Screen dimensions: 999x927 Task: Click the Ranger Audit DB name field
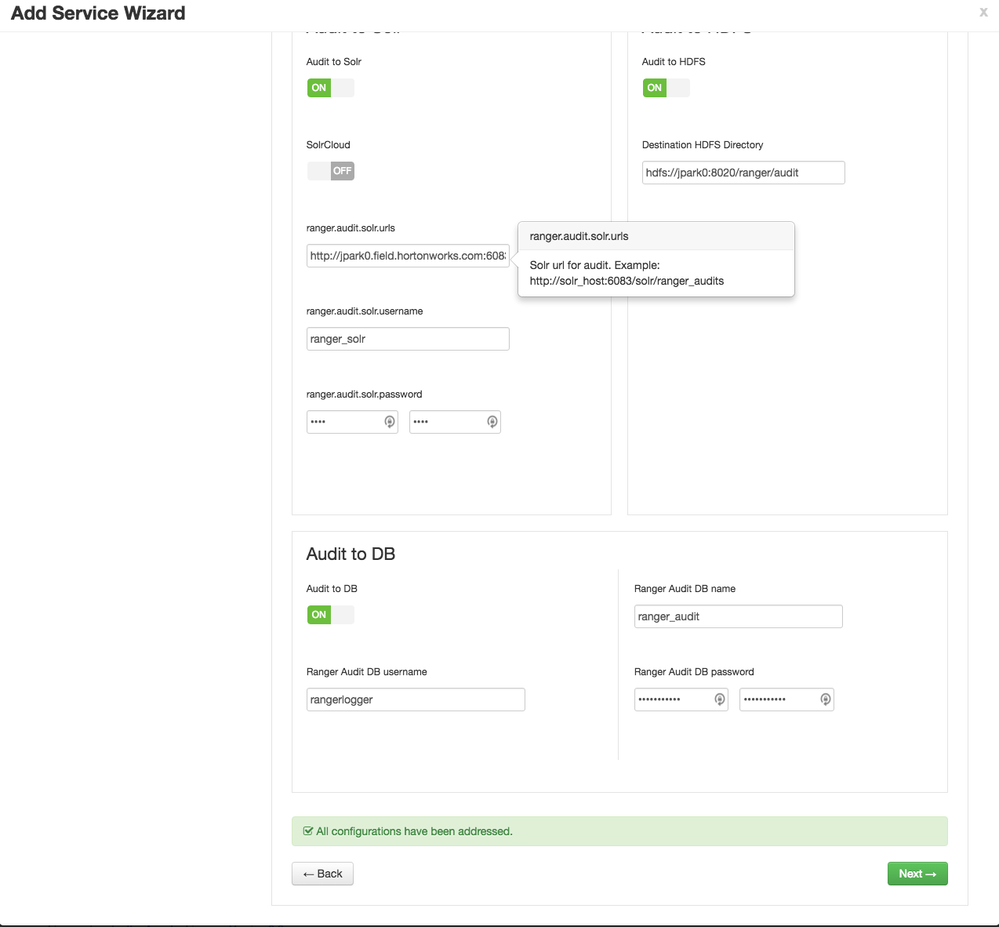738,617
